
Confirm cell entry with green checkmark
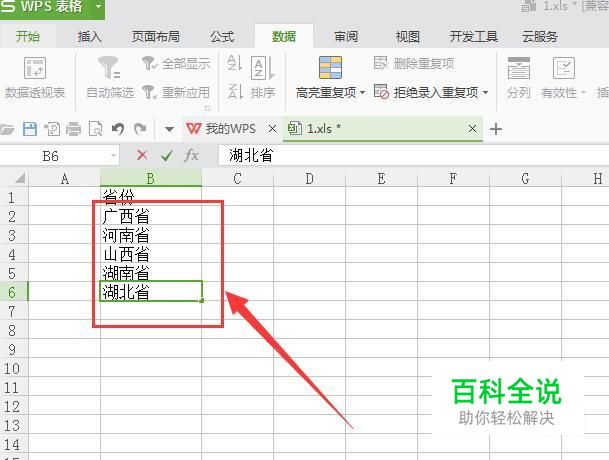167,156
